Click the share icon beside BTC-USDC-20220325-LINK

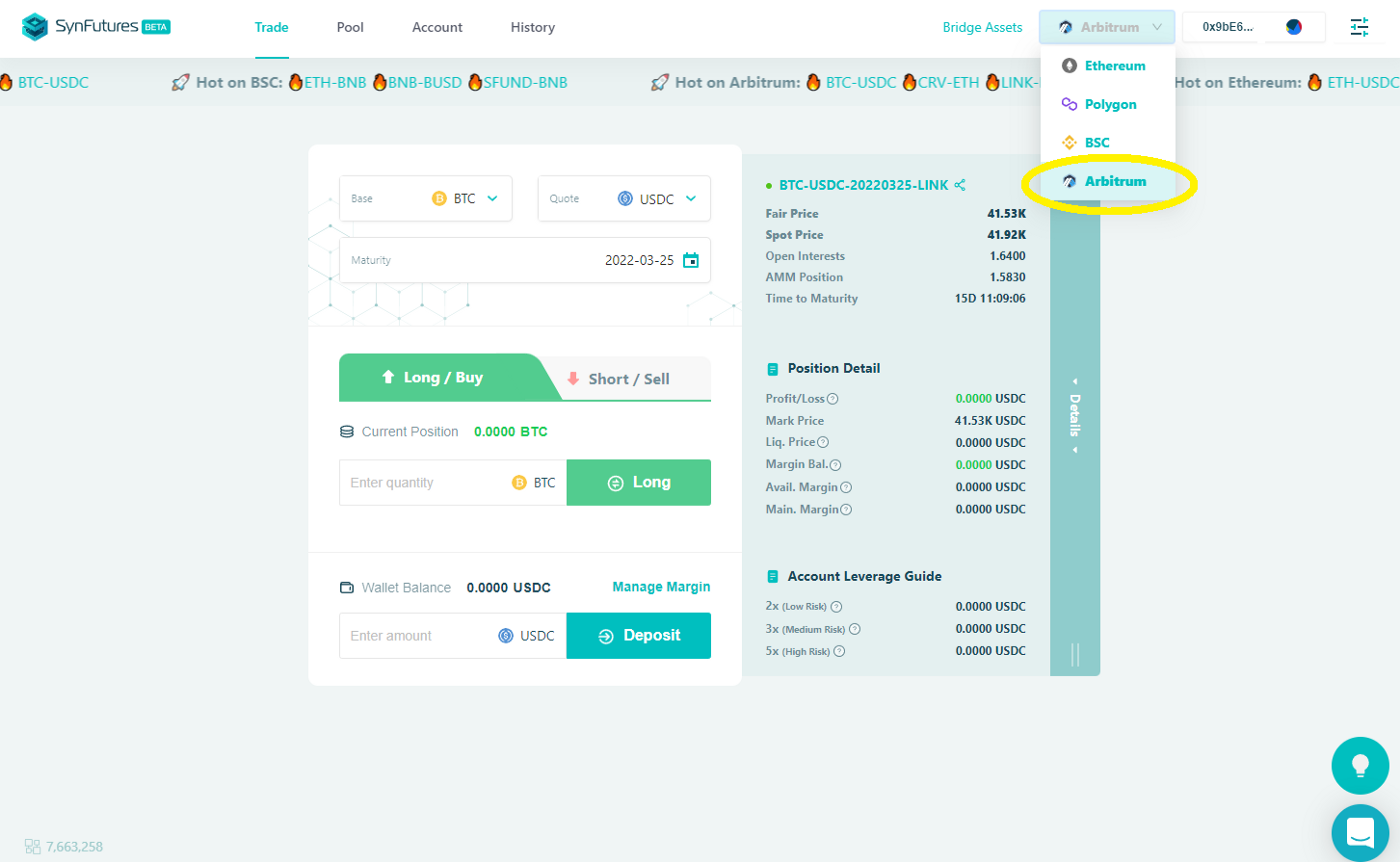pyautogui.click(x=960, y=185)
